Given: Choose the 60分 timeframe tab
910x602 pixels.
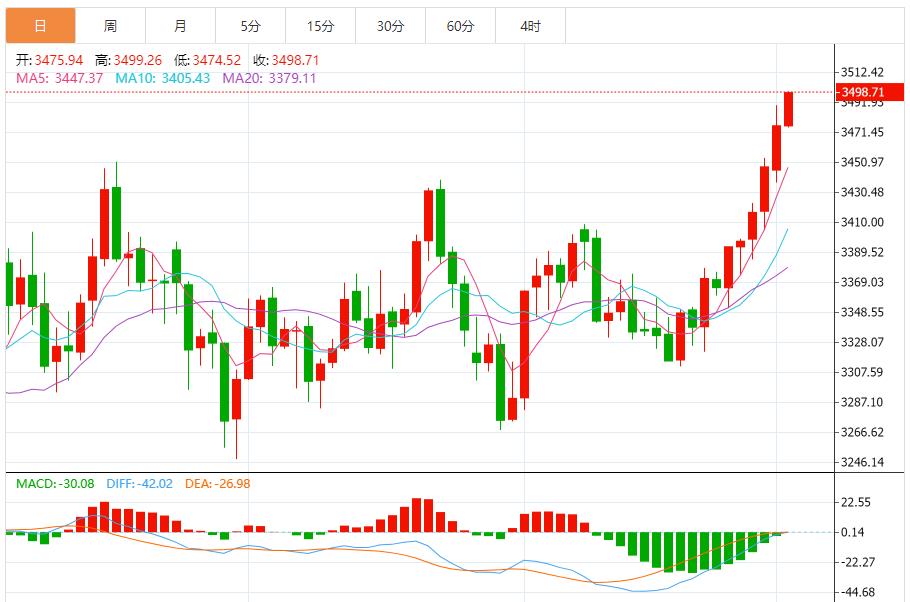Looking at the screenshot, I should pyautogui.click(x=460, y=26).
